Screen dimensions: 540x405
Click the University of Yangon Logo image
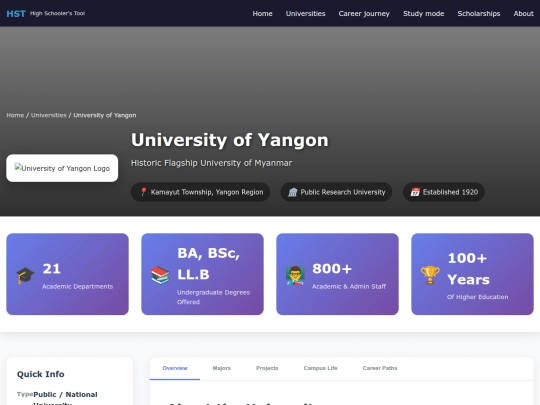coord(62,168)
